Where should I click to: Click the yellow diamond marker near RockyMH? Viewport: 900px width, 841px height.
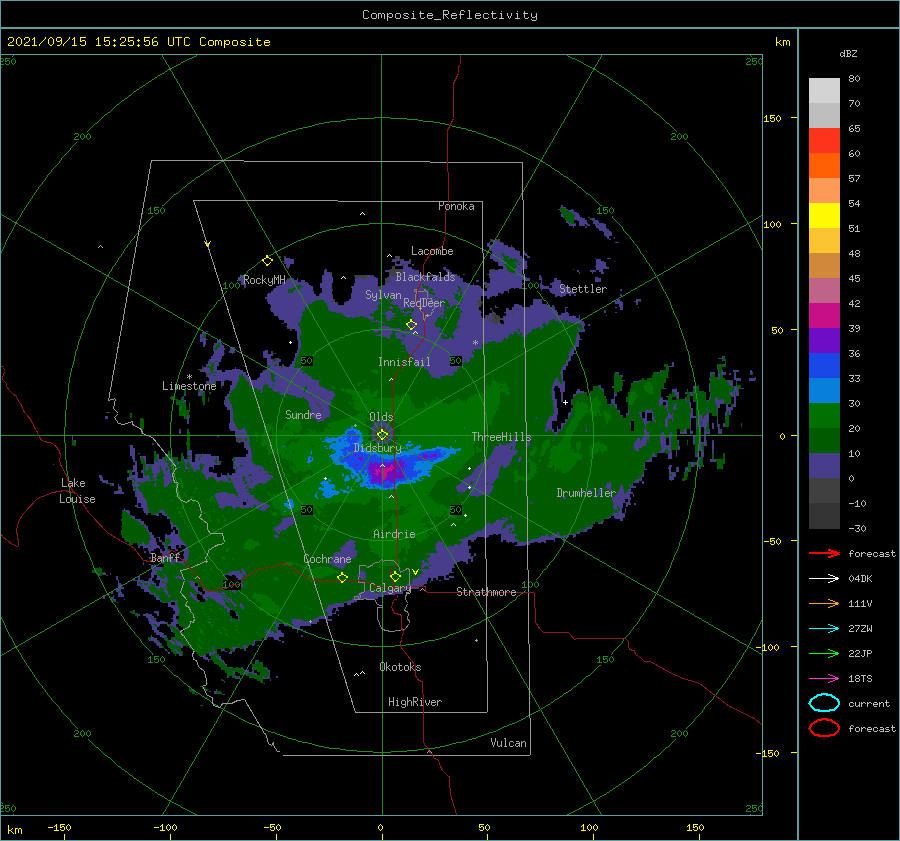point(267,261)
